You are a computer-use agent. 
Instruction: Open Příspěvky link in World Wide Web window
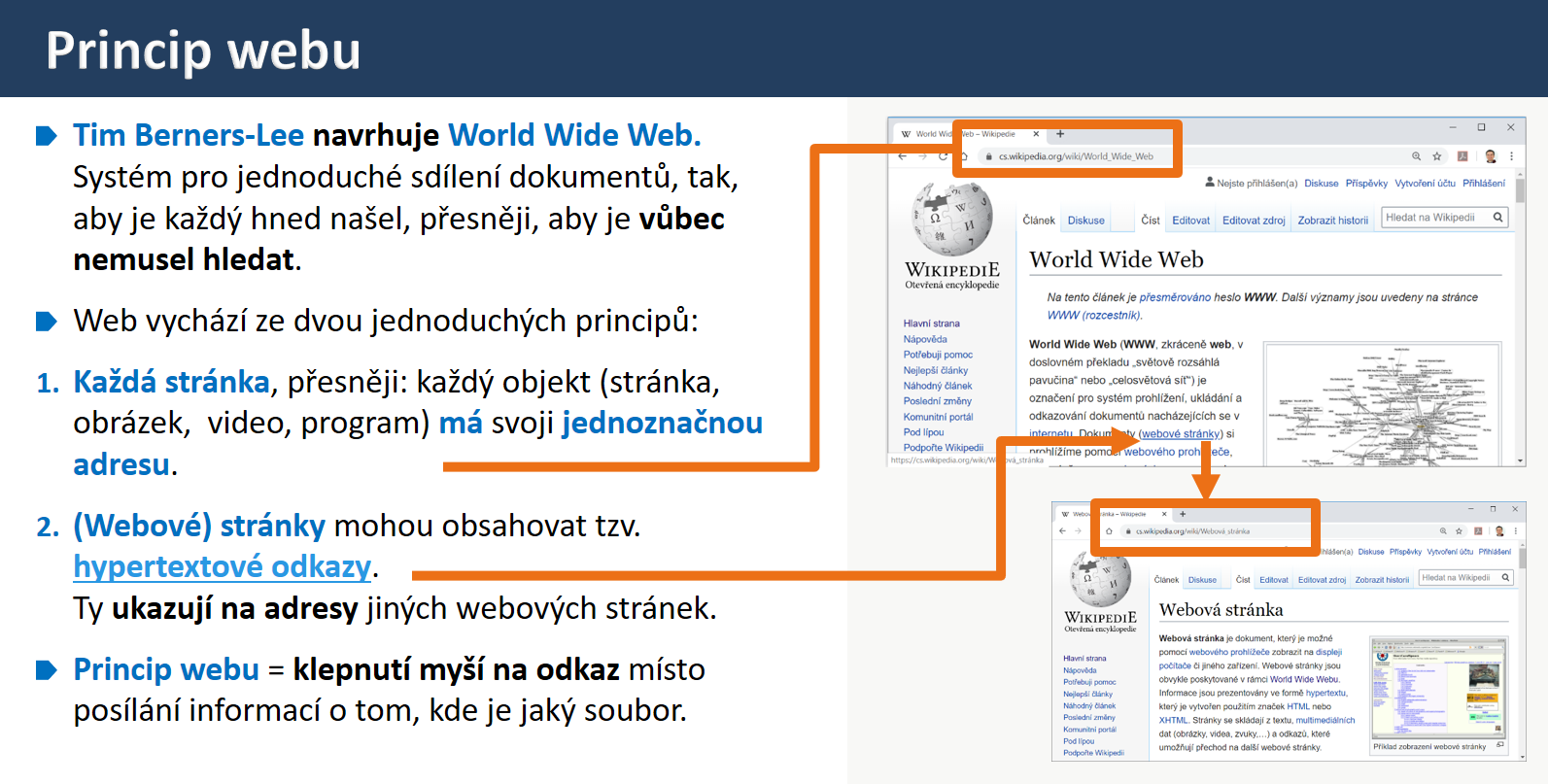point(1366,184)
